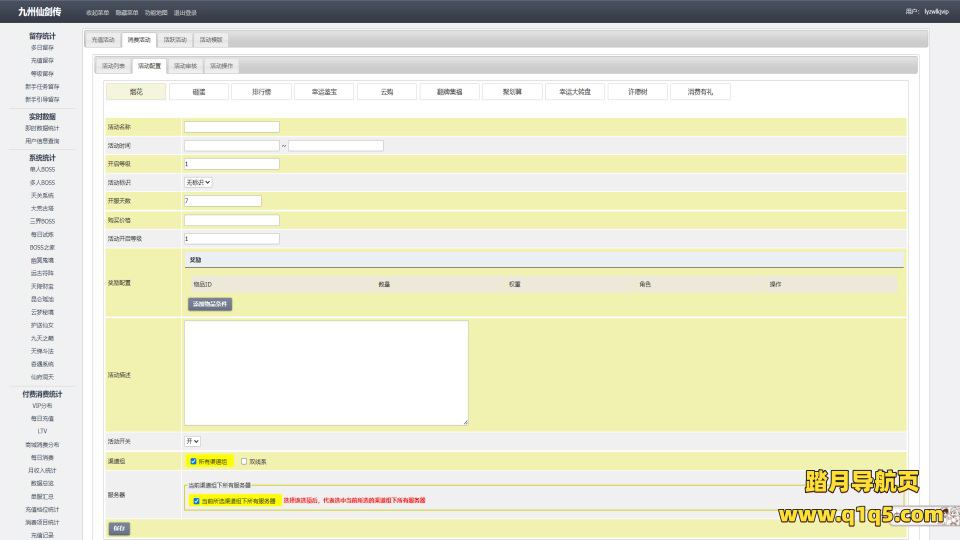Go to VIP分布 in the sidebar
This screenshot has width=960, height=540.
pyautogui.click(x=42, y=405)
